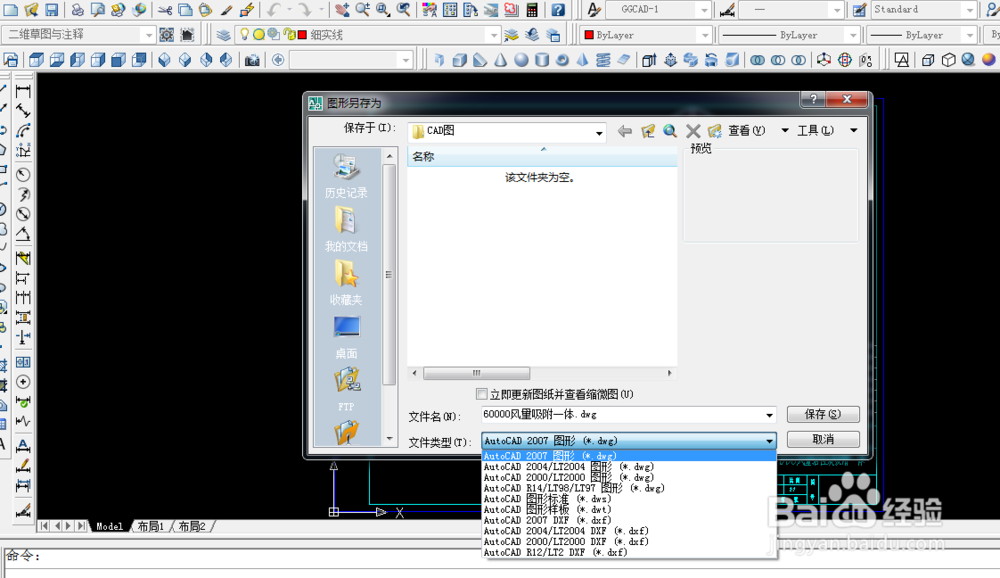The image size is (1000, 578).
Task: Switch to the 布局1 layout tab
Action: (151, 526)
